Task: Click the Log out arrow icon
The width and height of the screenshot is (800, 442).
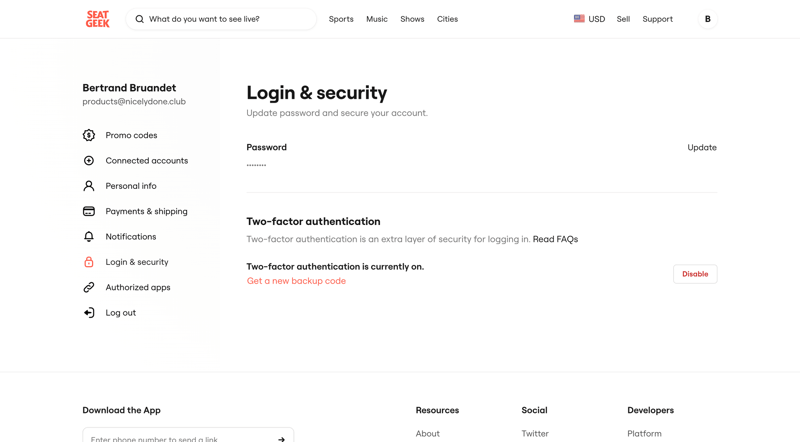Action: pyautogui.click(x=89, y=313)
